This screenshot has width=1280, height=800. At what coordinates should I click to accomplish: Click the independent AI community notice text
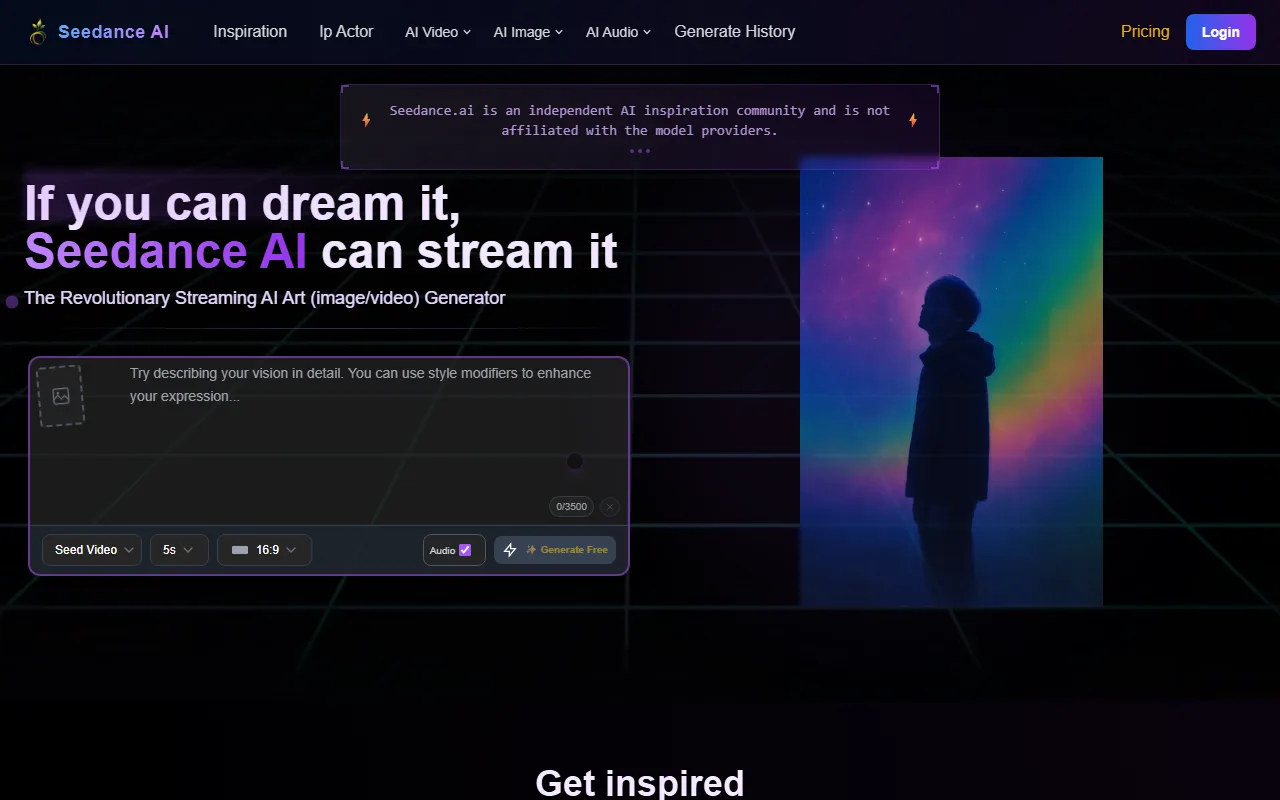[640, 120]
